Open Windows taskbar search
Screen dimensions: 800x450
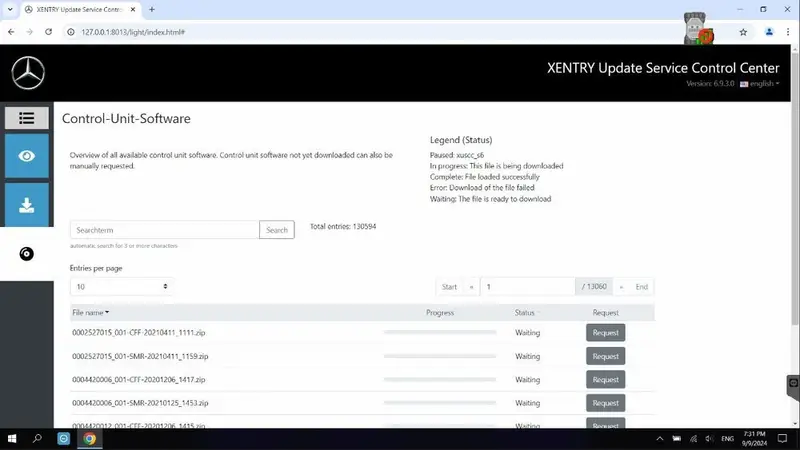coord(37,439)
